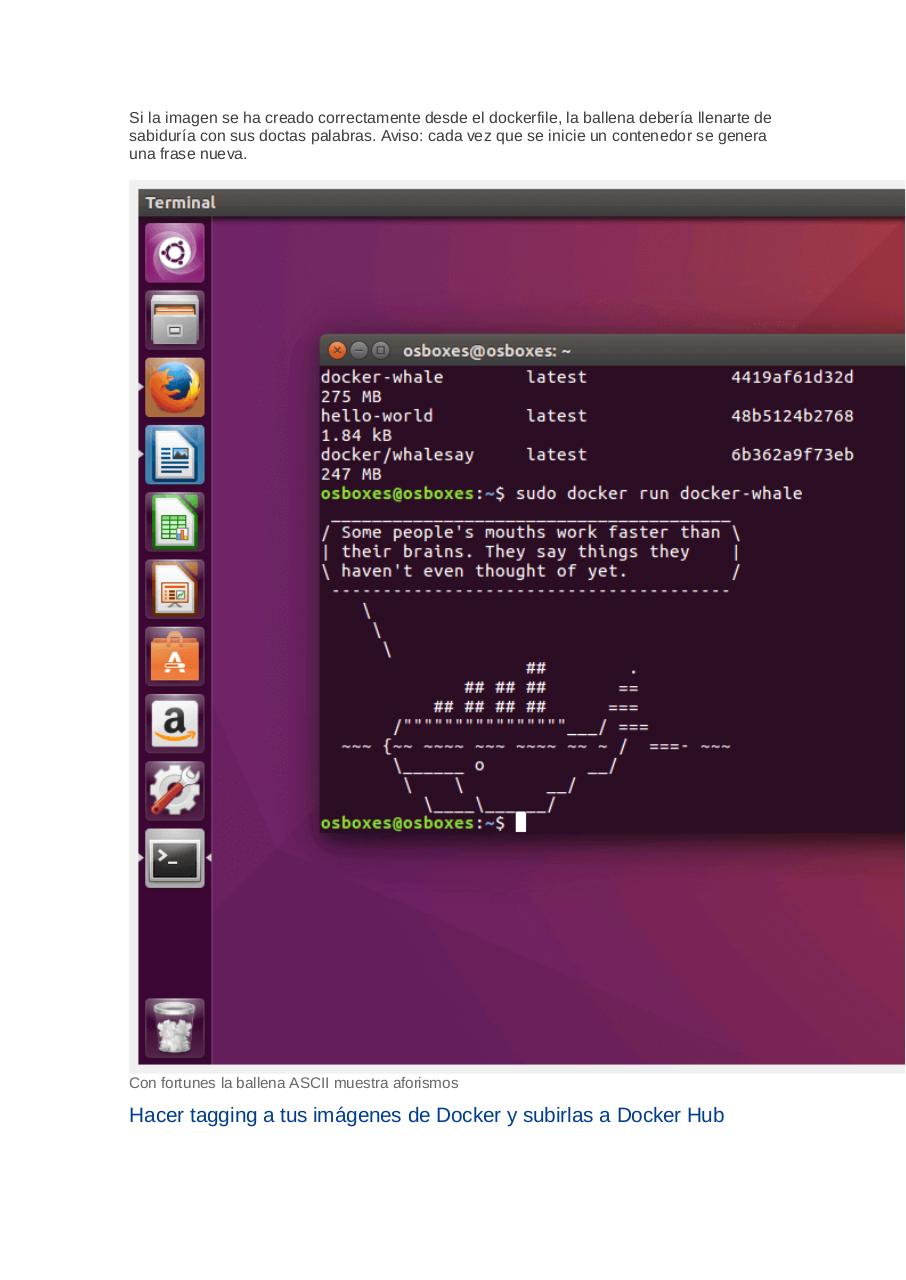Open the Ubuntu Dash launcher
Viewport: 906px width, 1280px height.
pos(174,252)
